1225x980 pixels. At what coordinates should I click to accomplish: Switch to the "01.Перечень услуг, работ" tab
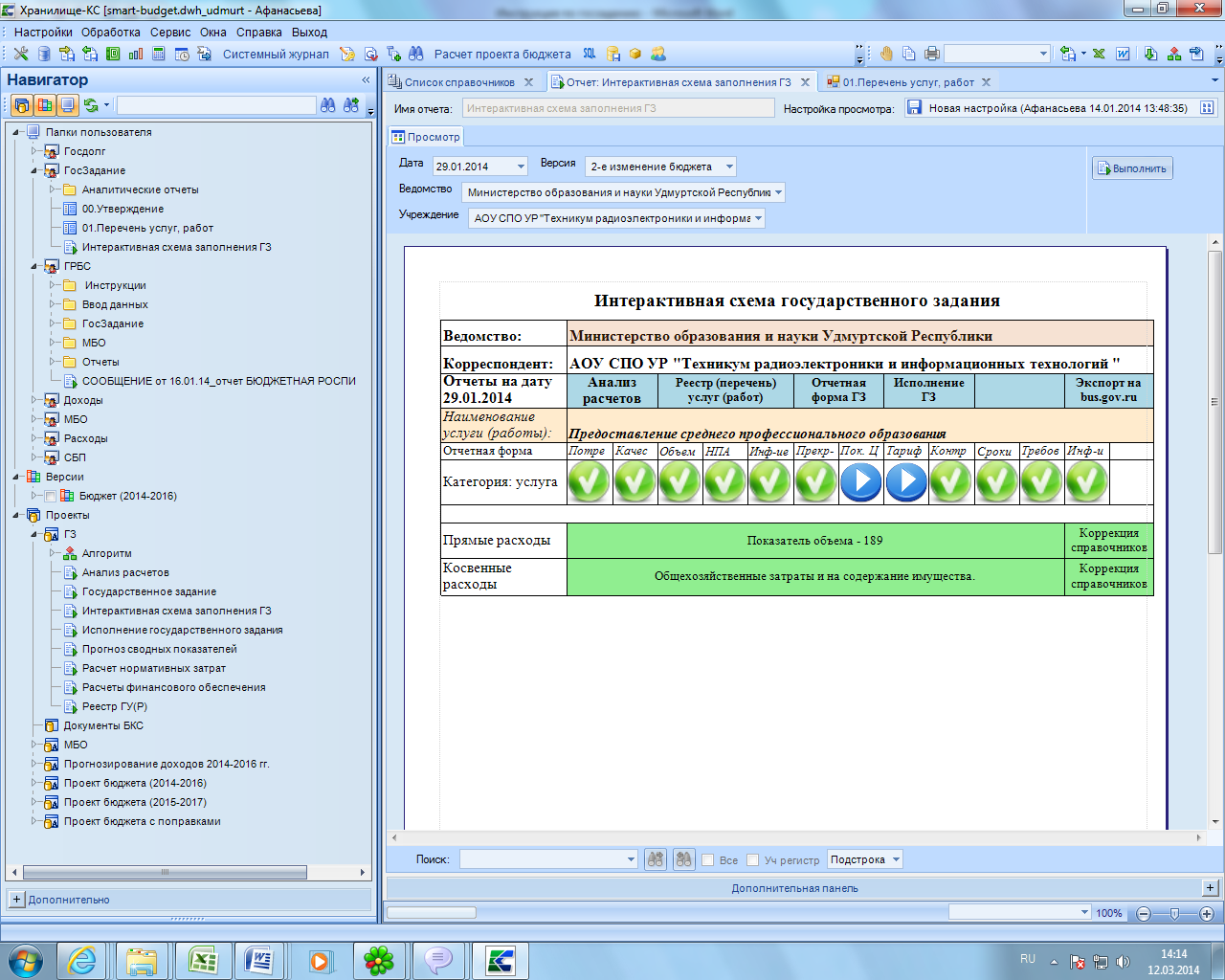[x=907, y=82]
